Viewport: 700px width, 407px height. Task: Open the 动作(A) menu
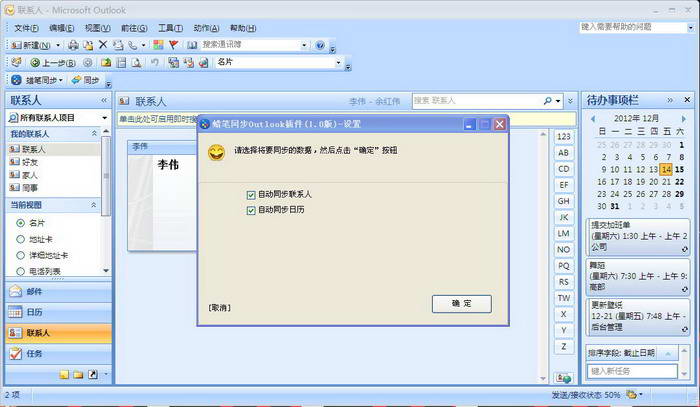(x=206, y=28)
